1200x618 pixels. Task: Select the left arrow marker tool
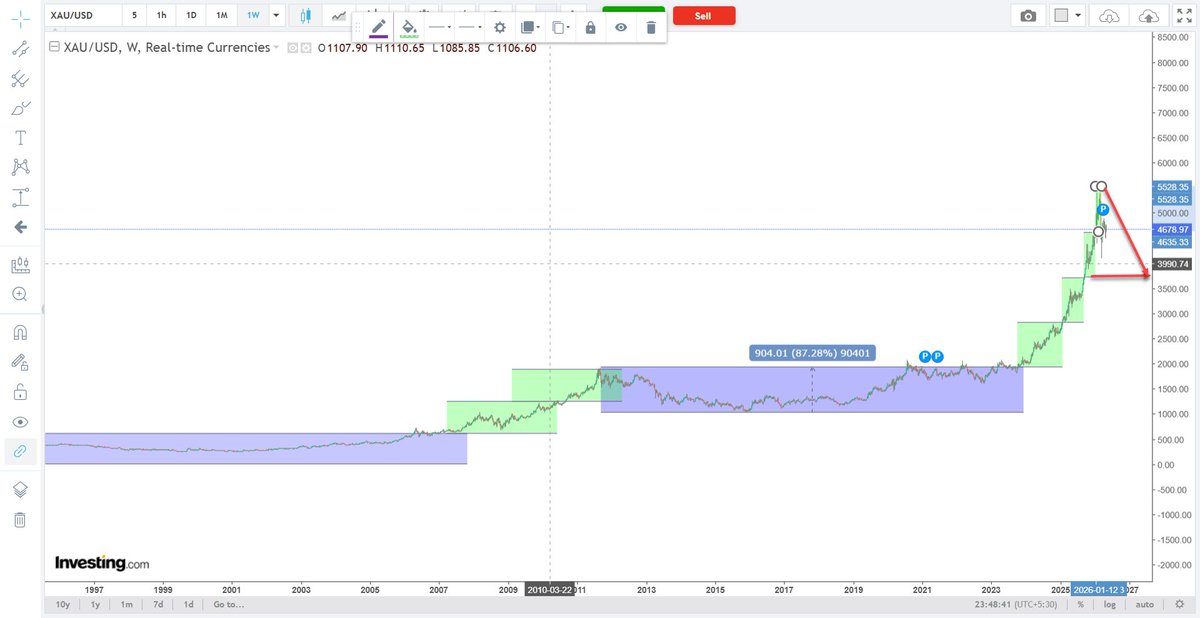tap(20, 227)
